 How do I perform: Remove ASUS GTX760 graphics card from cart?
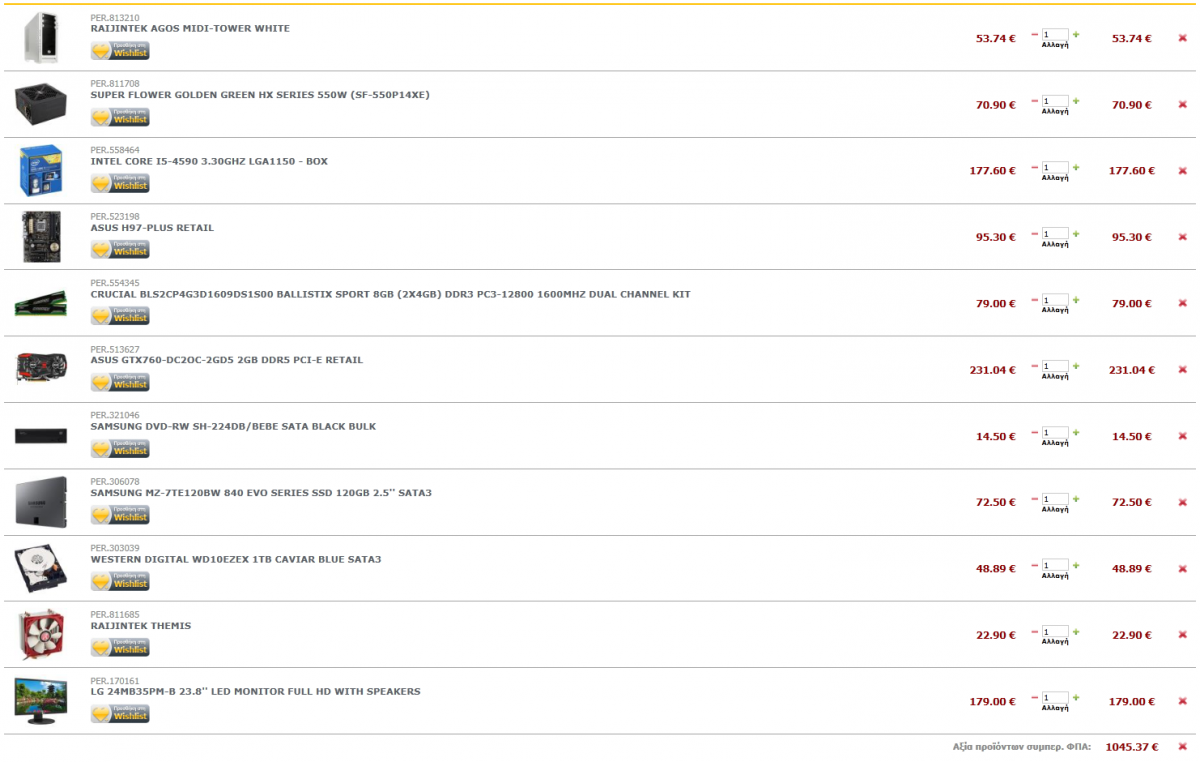[1182, 370]
